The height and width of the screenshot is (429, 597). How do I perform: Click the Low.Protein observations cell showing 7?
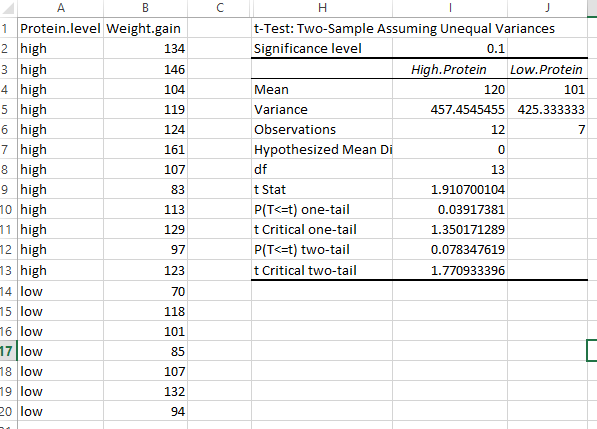(x=548, y=129)
